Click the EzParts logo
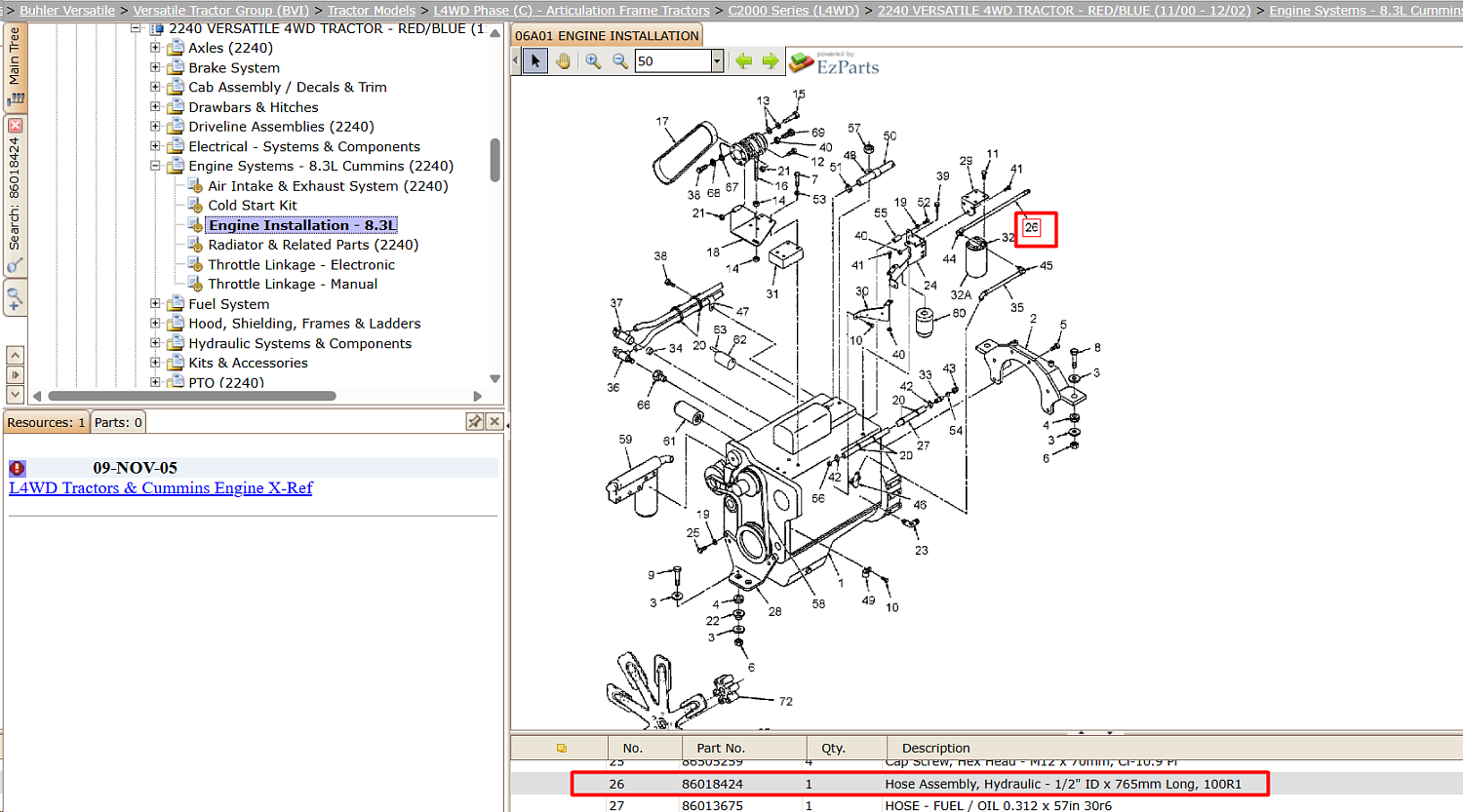 click(835, 63)
